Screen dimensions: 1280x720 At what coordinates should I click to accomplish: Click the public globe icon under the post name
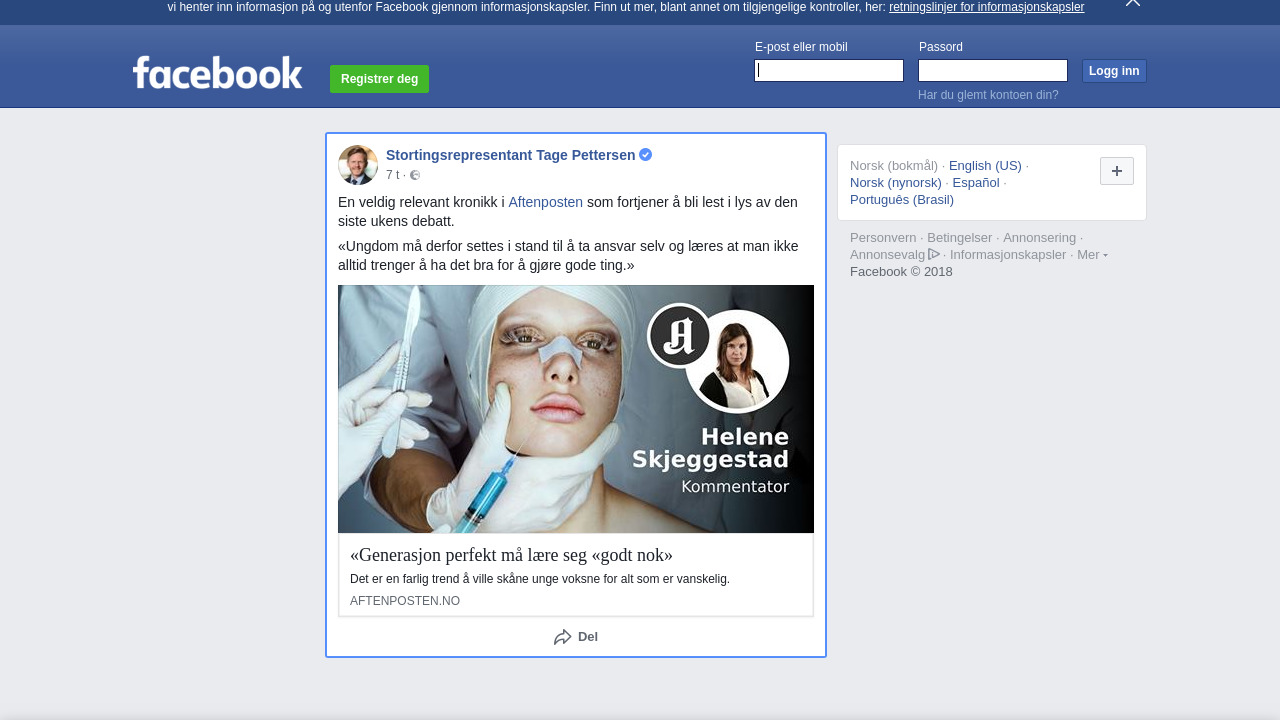pos(415,176)
